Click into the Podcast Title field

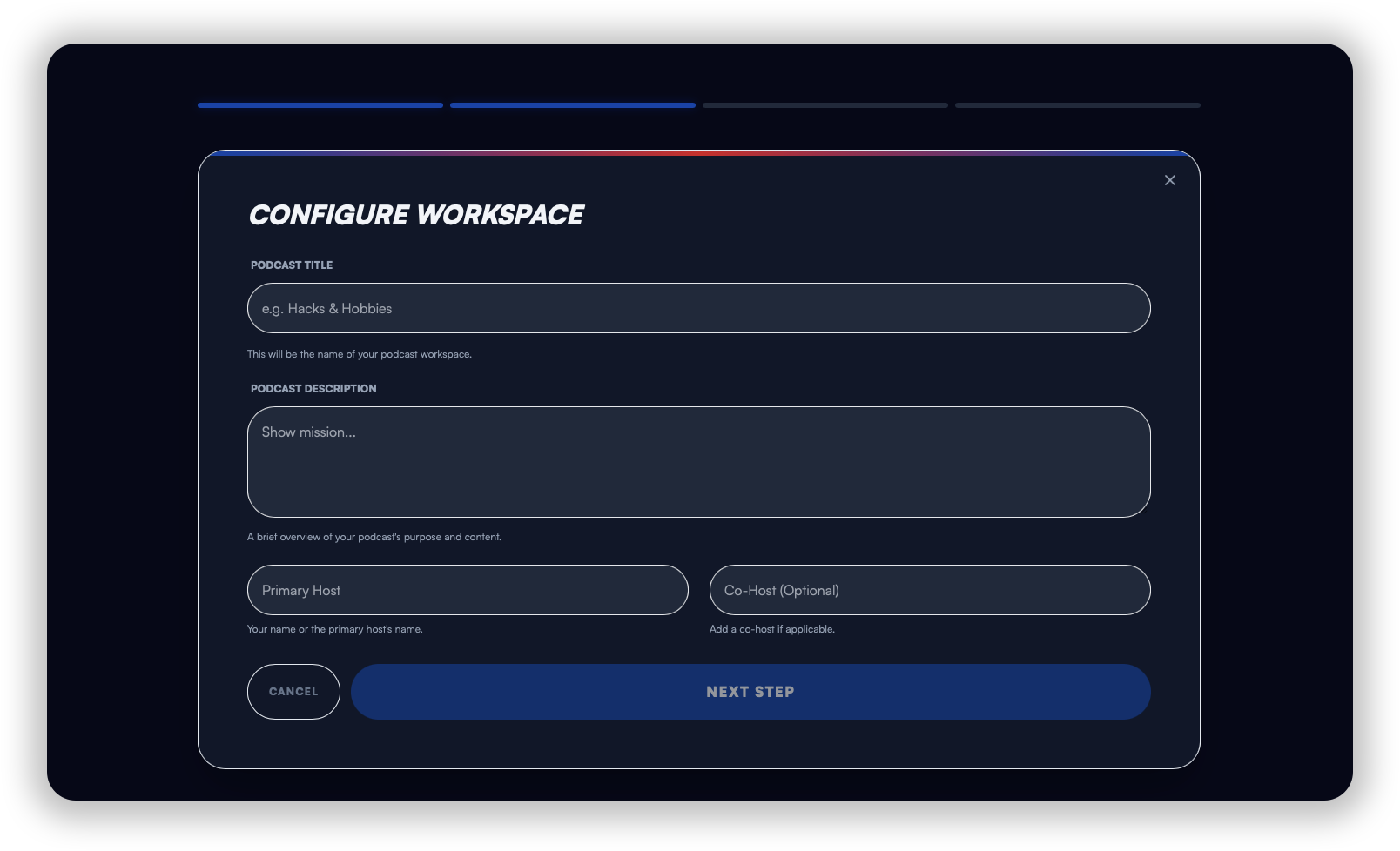pos(698,308)
